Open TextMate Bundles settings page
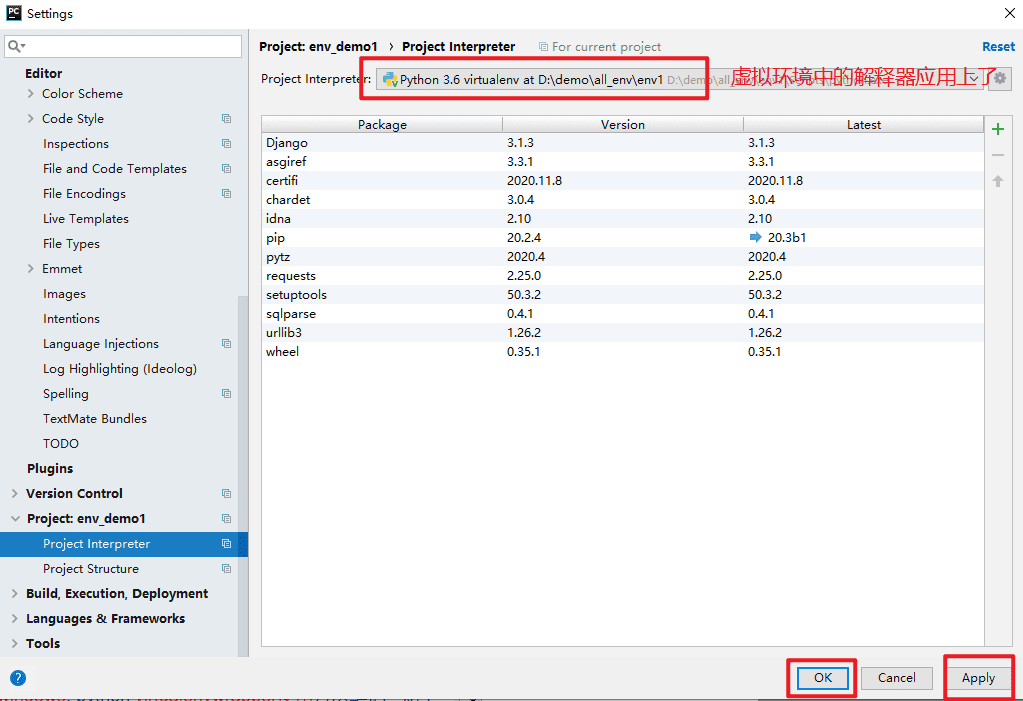The width and height of the screenshot is (1023, 701). (95, 418)
